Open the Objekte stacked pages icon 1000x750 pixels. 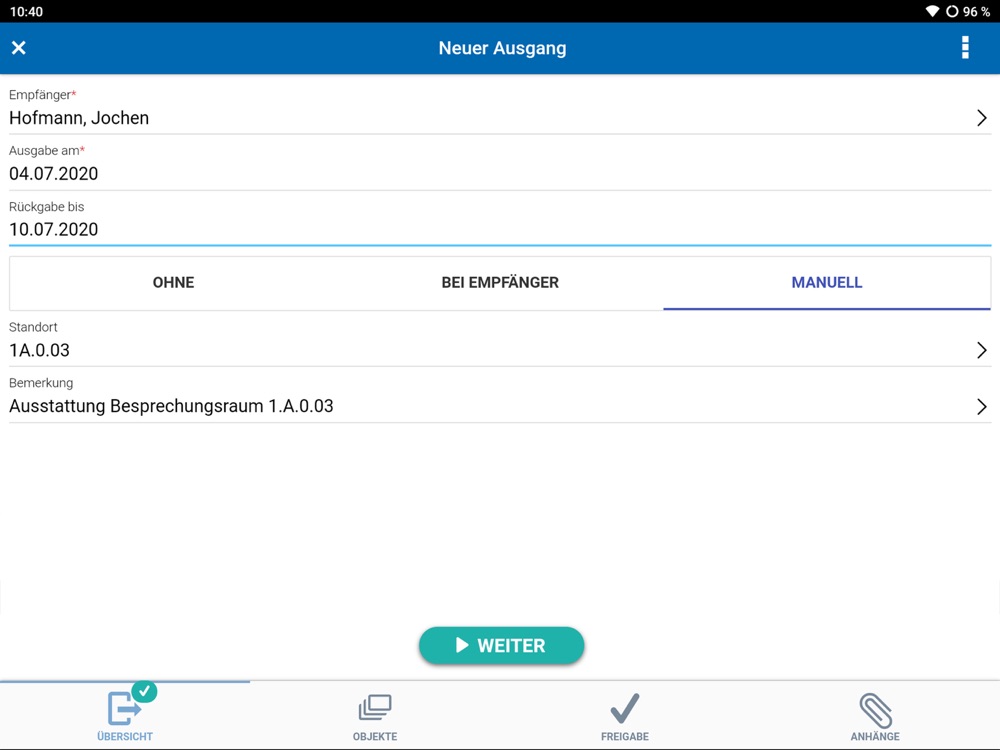(x=375, y=707)
